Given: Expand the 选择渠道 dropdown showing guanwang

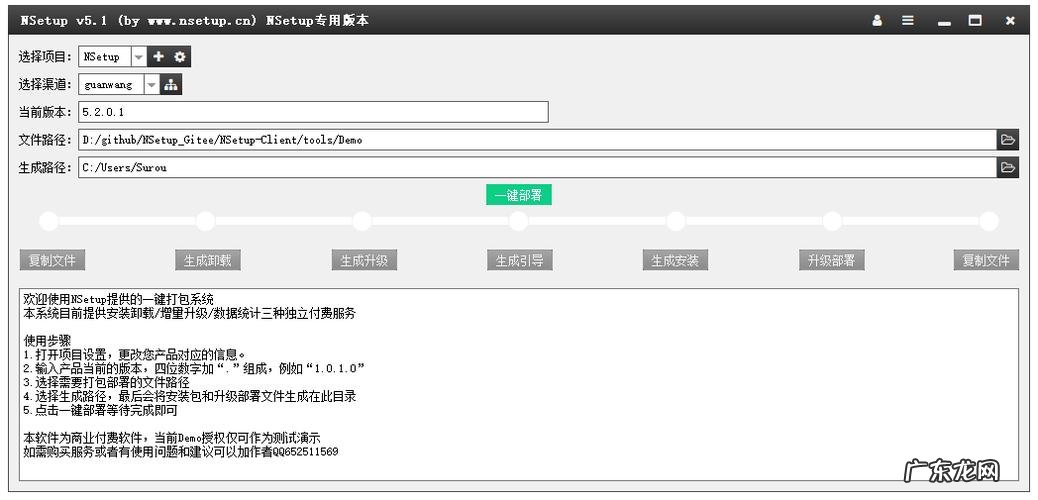Looking at the screenshot, I should (151, 85).
